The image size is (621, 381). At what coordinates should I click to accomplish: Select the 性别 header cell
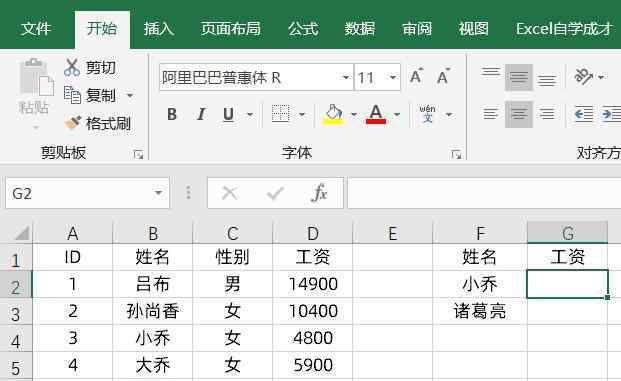[232, 257]
